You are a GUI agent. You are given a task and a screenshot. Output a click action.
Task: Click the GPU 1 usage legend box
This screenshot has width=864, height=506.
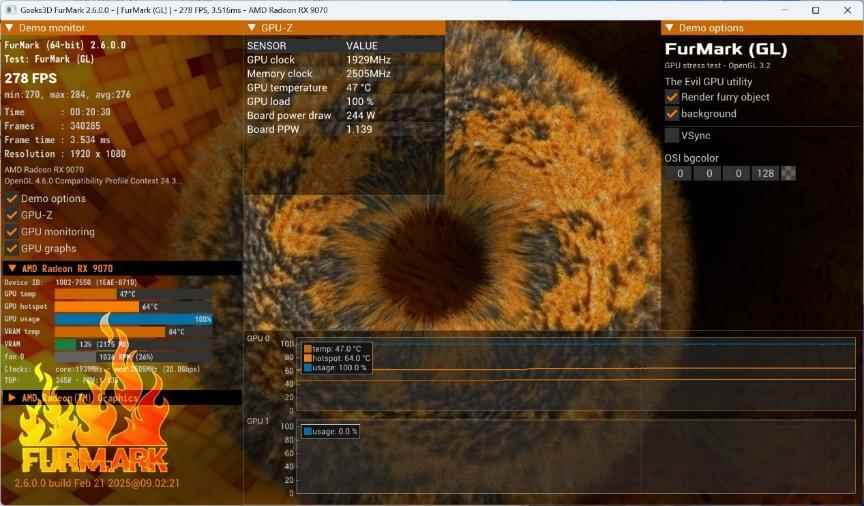pyautogui.click(x=330, y=432)
